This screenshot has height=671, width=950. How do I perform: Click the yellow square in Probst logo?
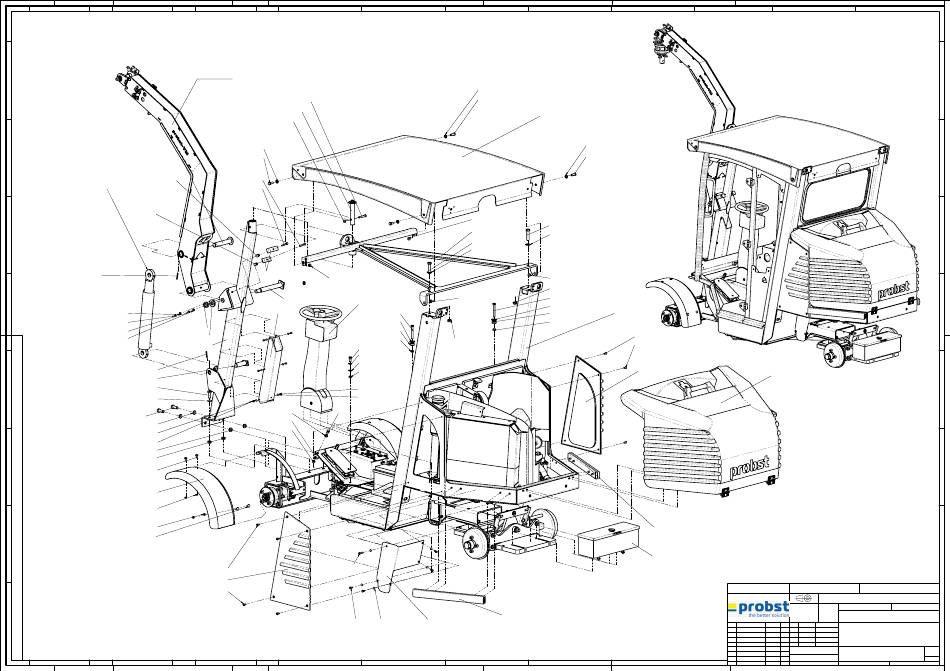point(732,607)
